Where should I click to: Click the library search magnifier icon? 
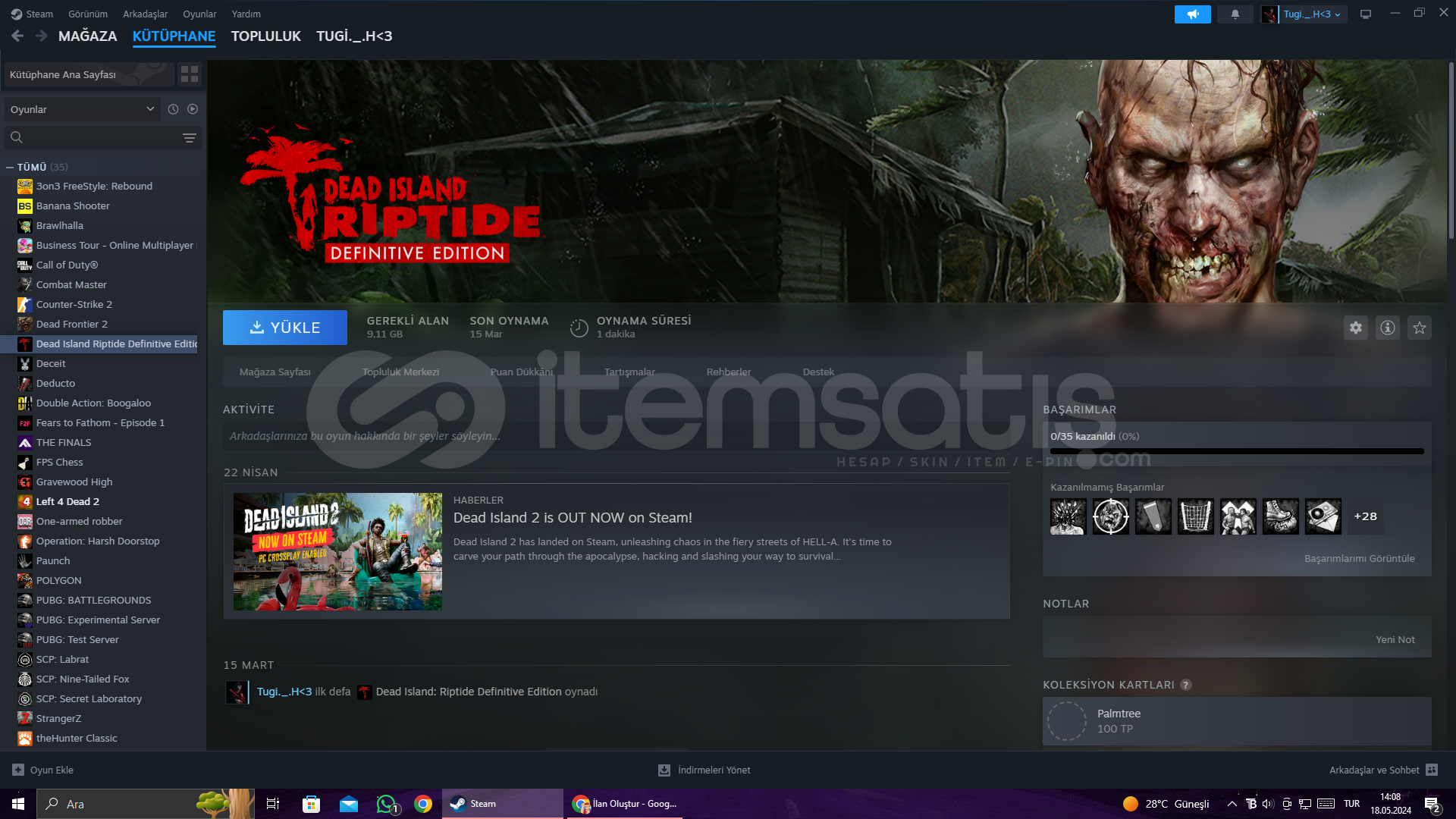click(17, 137)
